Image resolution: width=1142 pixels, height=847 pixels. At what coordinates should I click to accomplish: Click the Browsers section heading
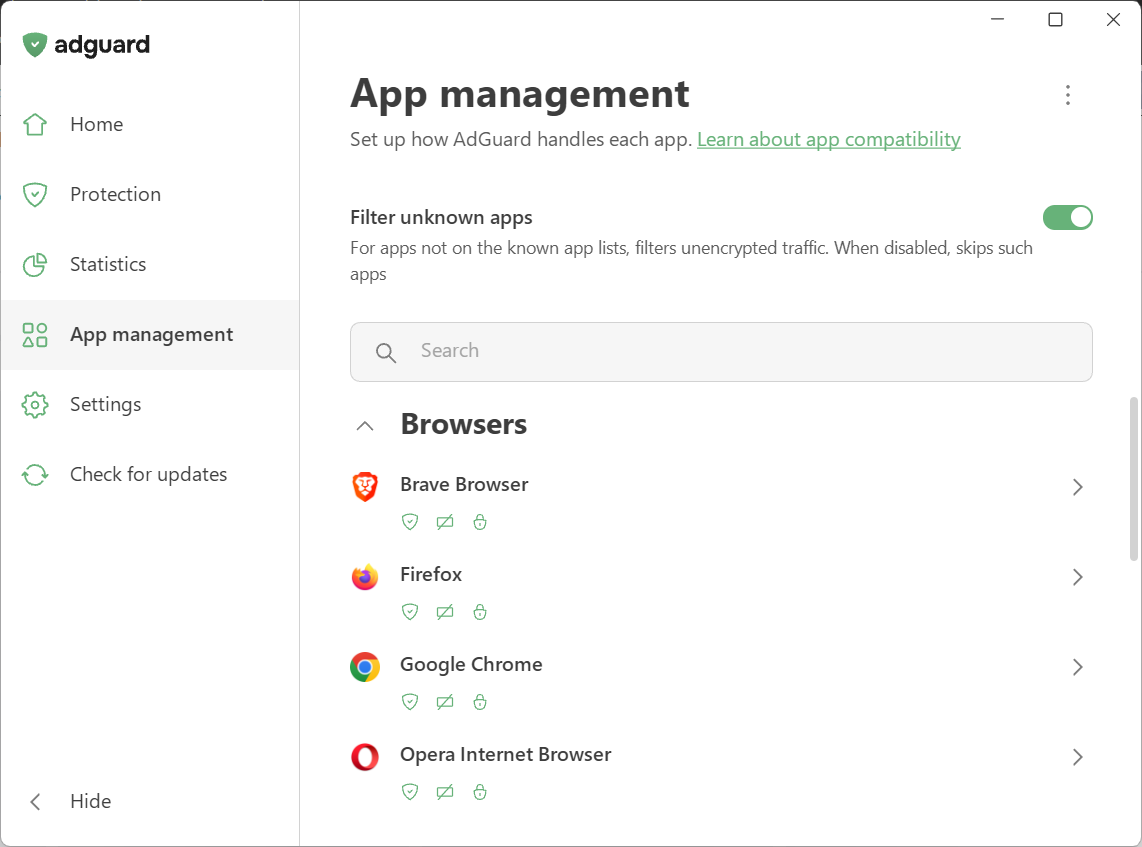464,424
